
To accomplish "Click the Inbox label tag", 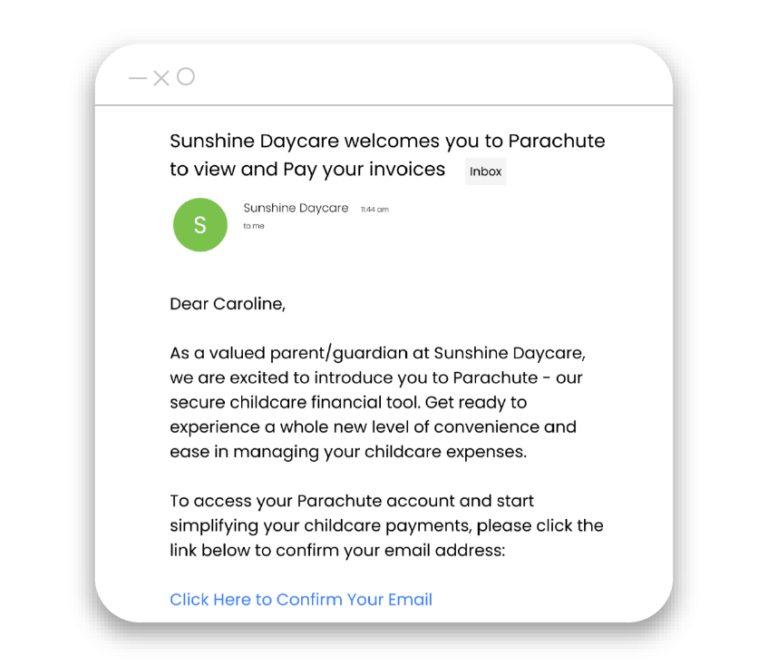I will tap(486, 171).
